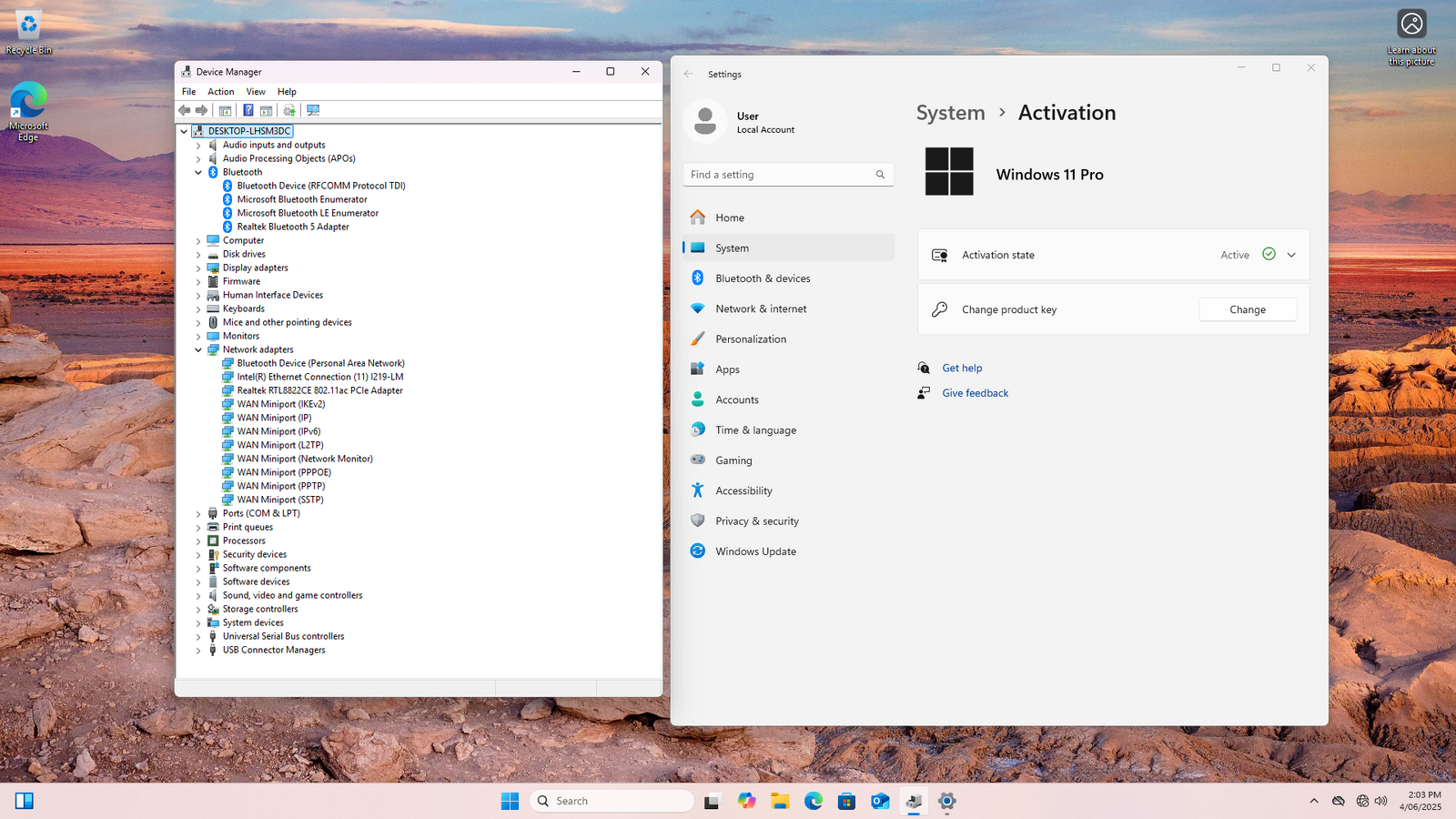The height and width of the screenshot is (819, 1456).
Task: Collapse the Network adapters category
Action: click(x=198, y=349)
